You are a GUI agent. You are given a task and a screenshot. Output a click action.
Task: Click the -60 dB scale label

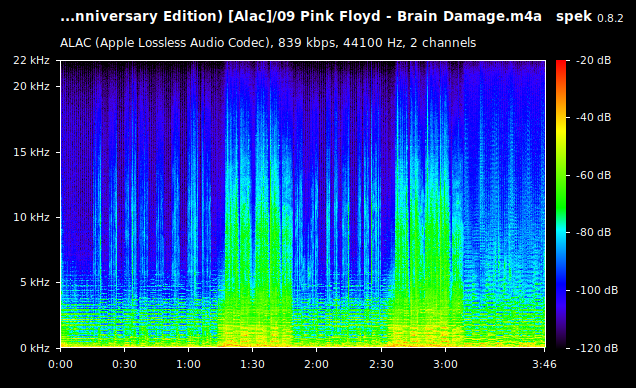pyautogui.click(x=593, y=176)
